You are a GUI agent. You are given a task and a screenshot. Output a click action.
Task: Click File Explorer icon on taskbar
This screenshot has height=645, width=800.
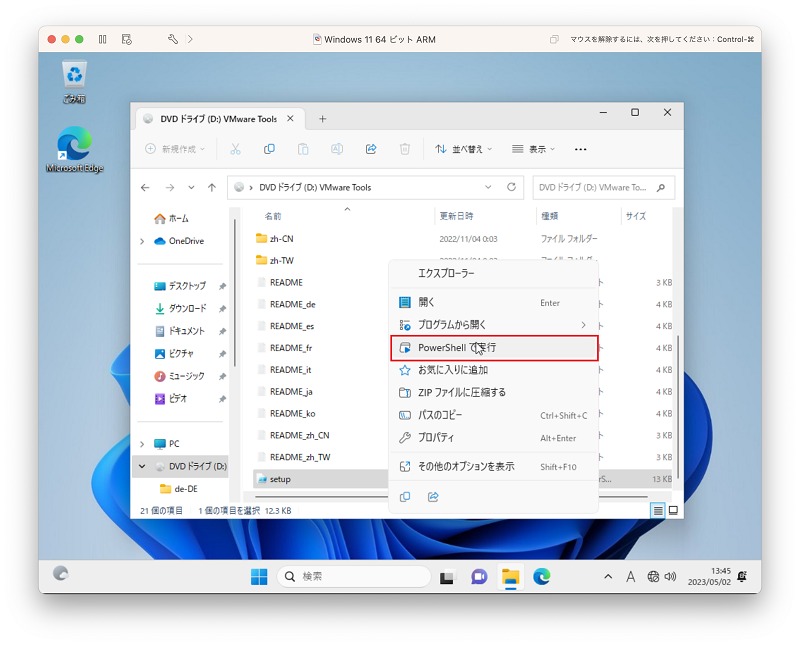(510, 577)
